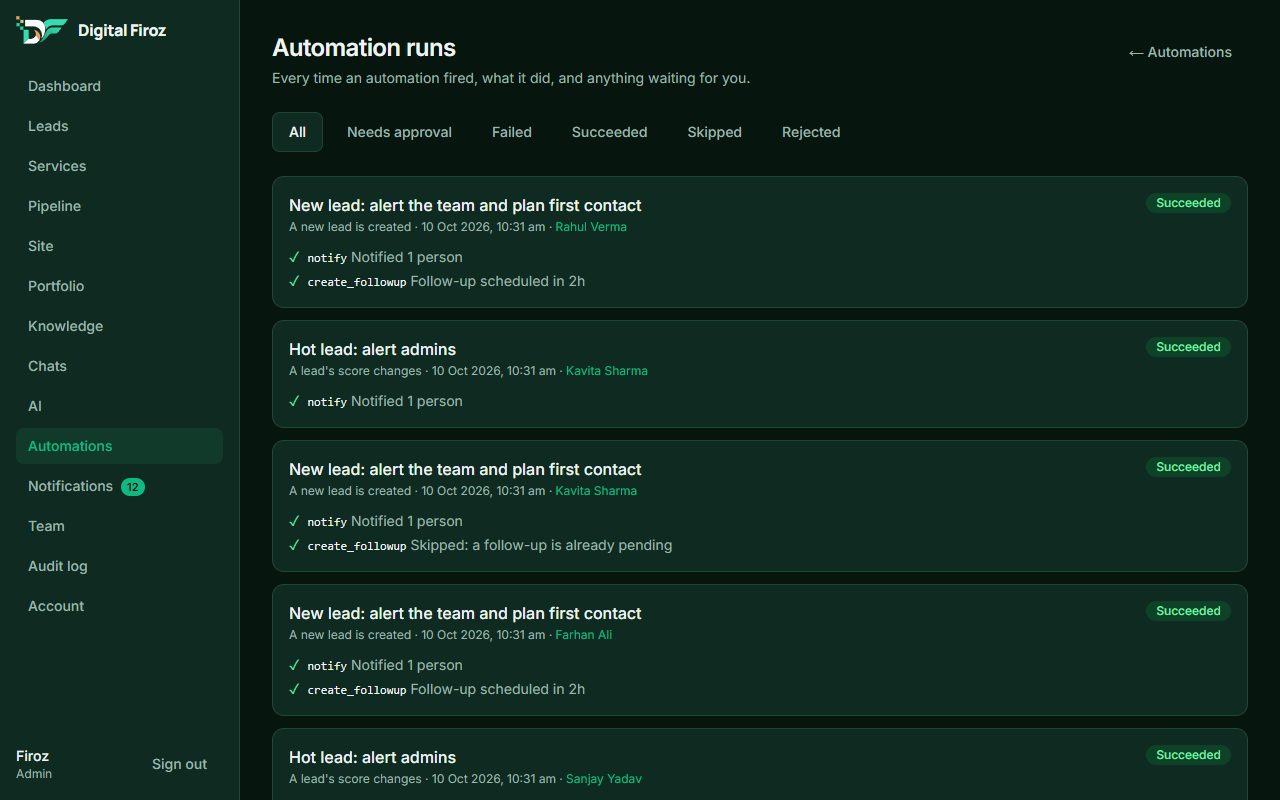Select the All filter tab
This screenshot has height=800, width=1280.
[297, 132]
